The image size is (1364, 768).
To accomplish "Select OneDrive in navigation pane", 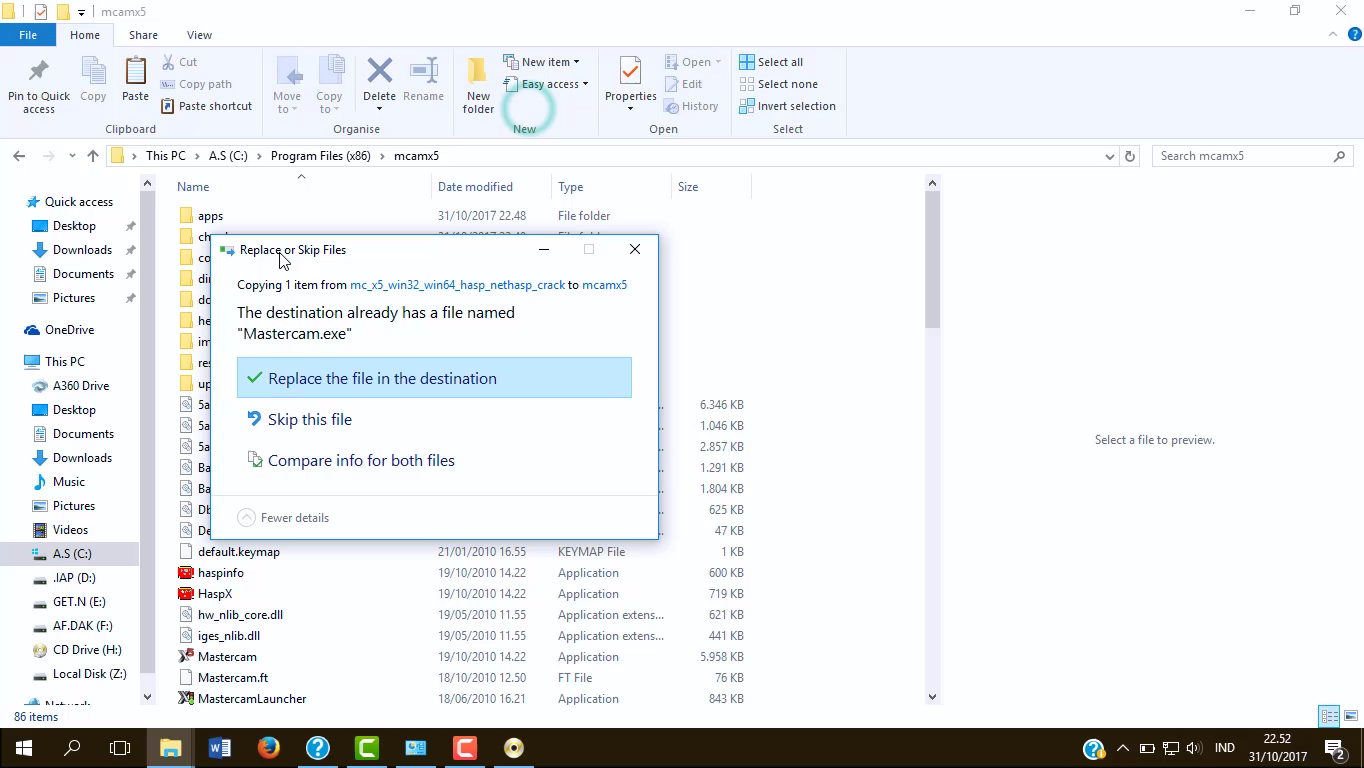I will (69, 330).
